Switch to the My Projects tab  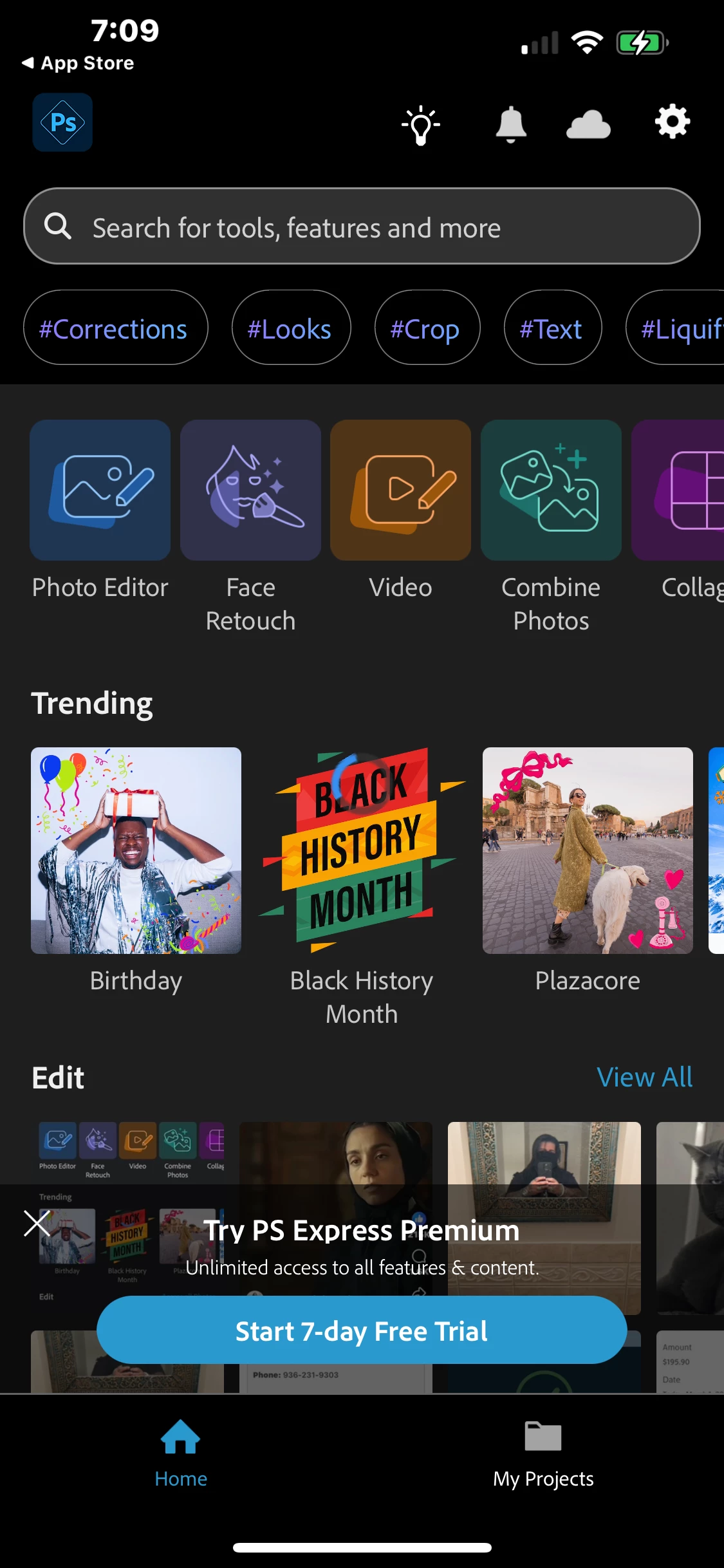[x=543, y=1454]
